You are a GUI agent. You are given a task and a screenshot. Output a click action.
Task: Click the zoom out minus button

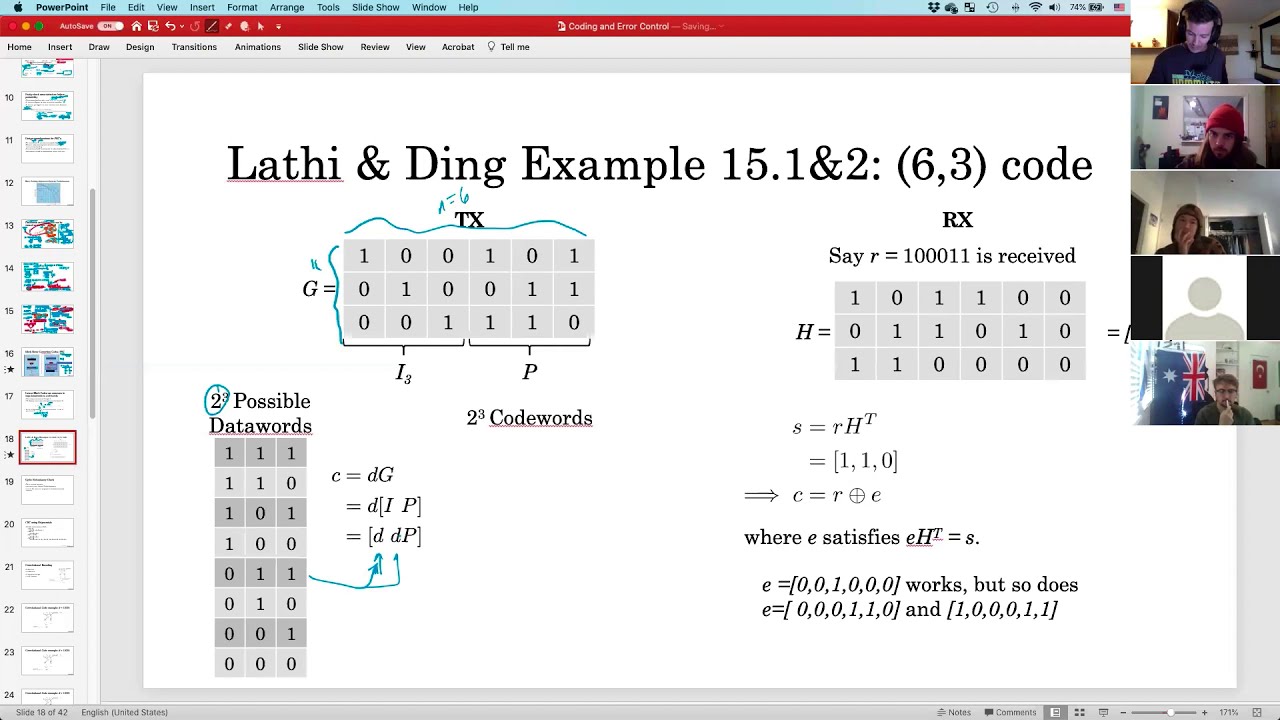click(x=1125, y=712)
